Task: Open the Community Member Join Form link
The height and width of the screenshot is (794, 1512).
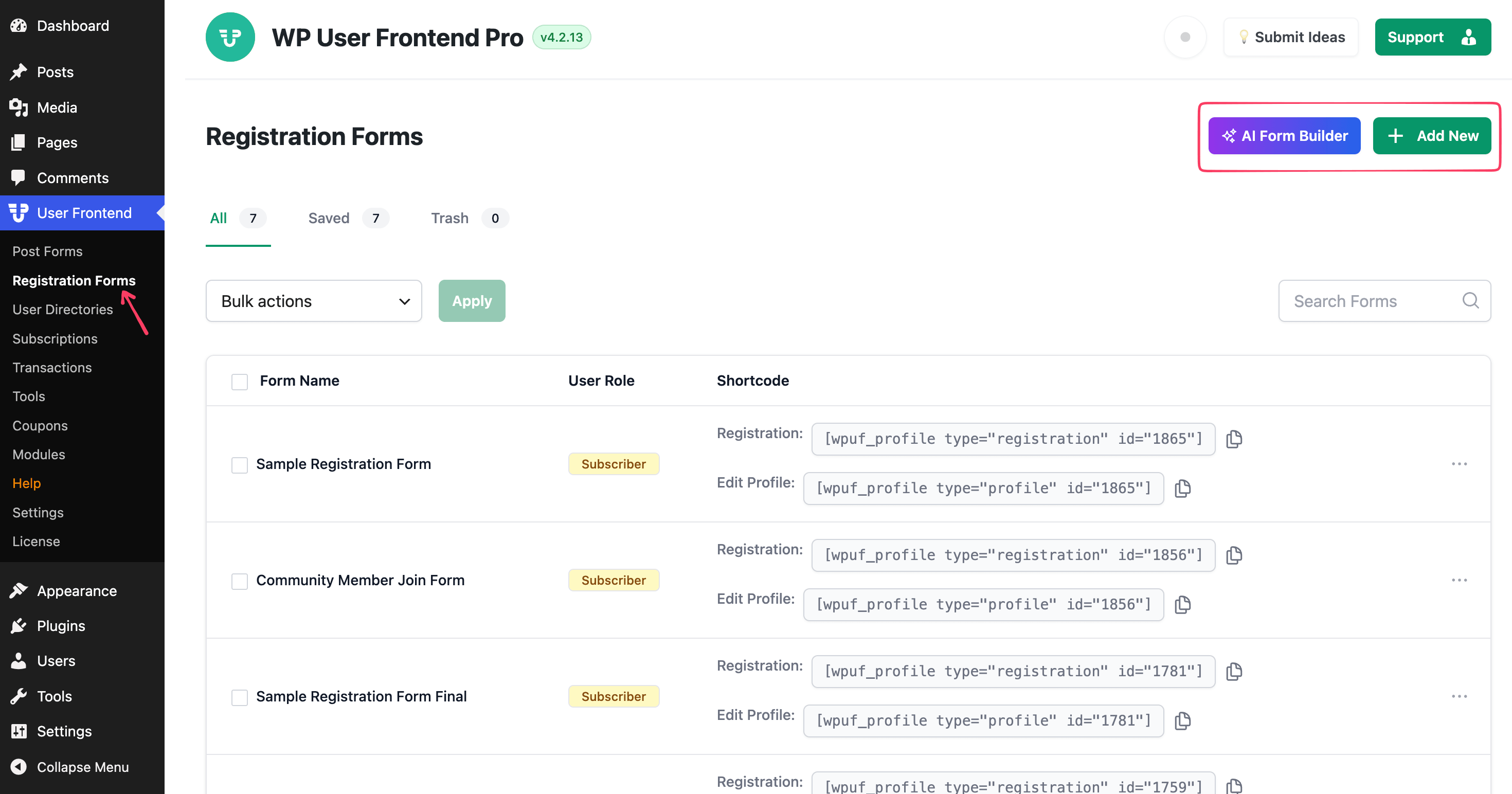Action: (360, 581)
